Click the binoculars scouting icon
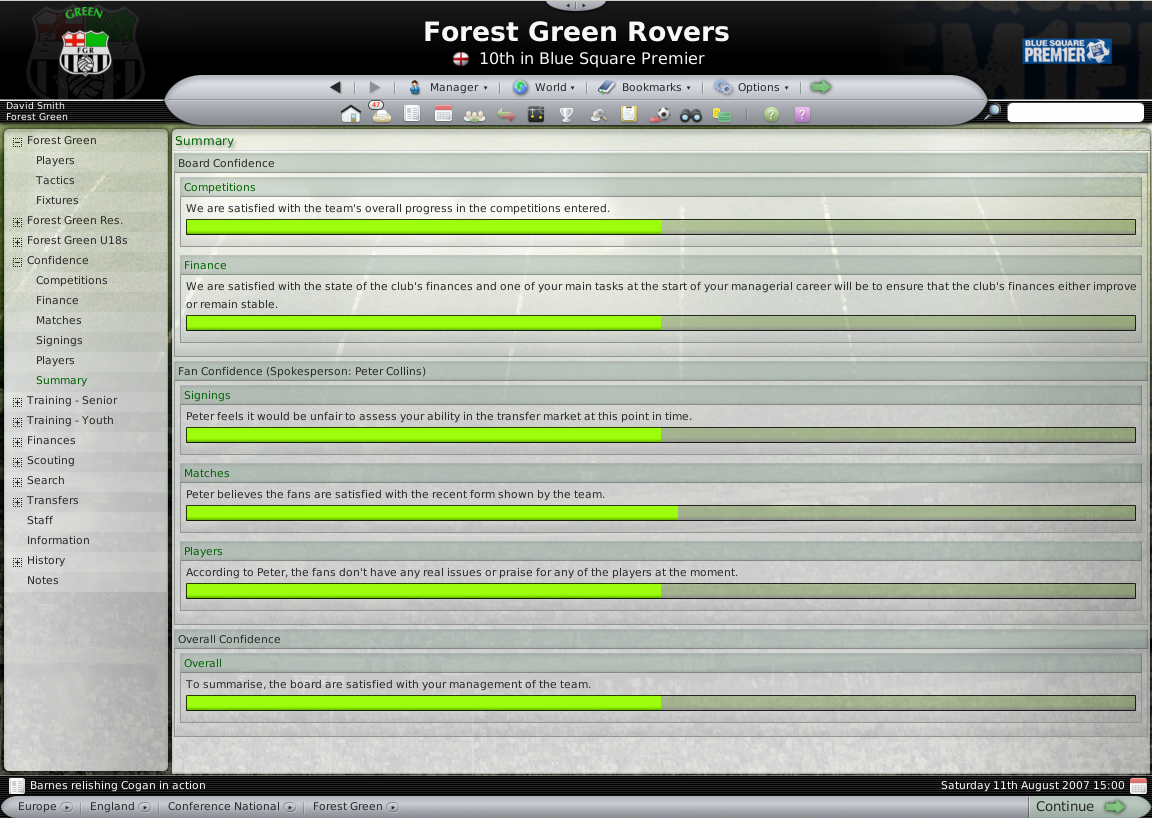1152x818 pixels. 690,114
